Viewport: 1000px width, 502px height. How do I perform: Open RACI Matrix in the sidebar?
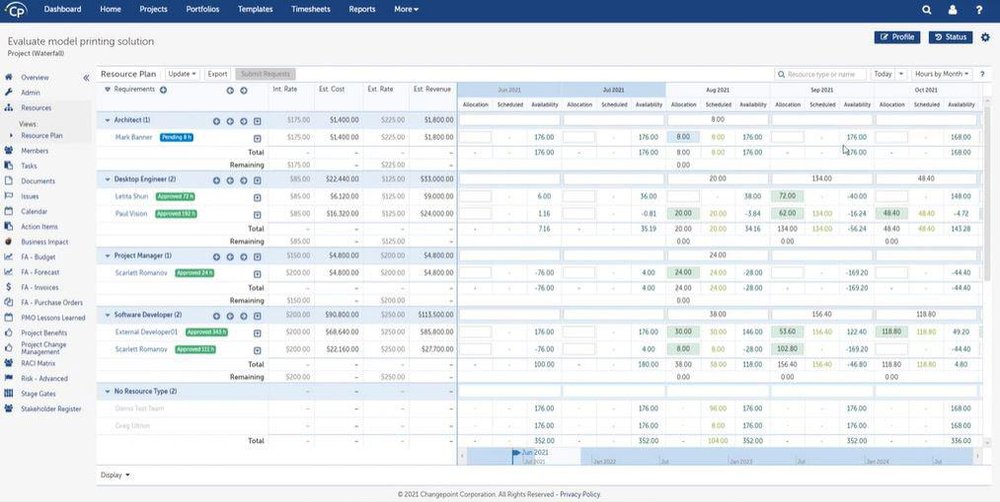click(x=38, y=364)
